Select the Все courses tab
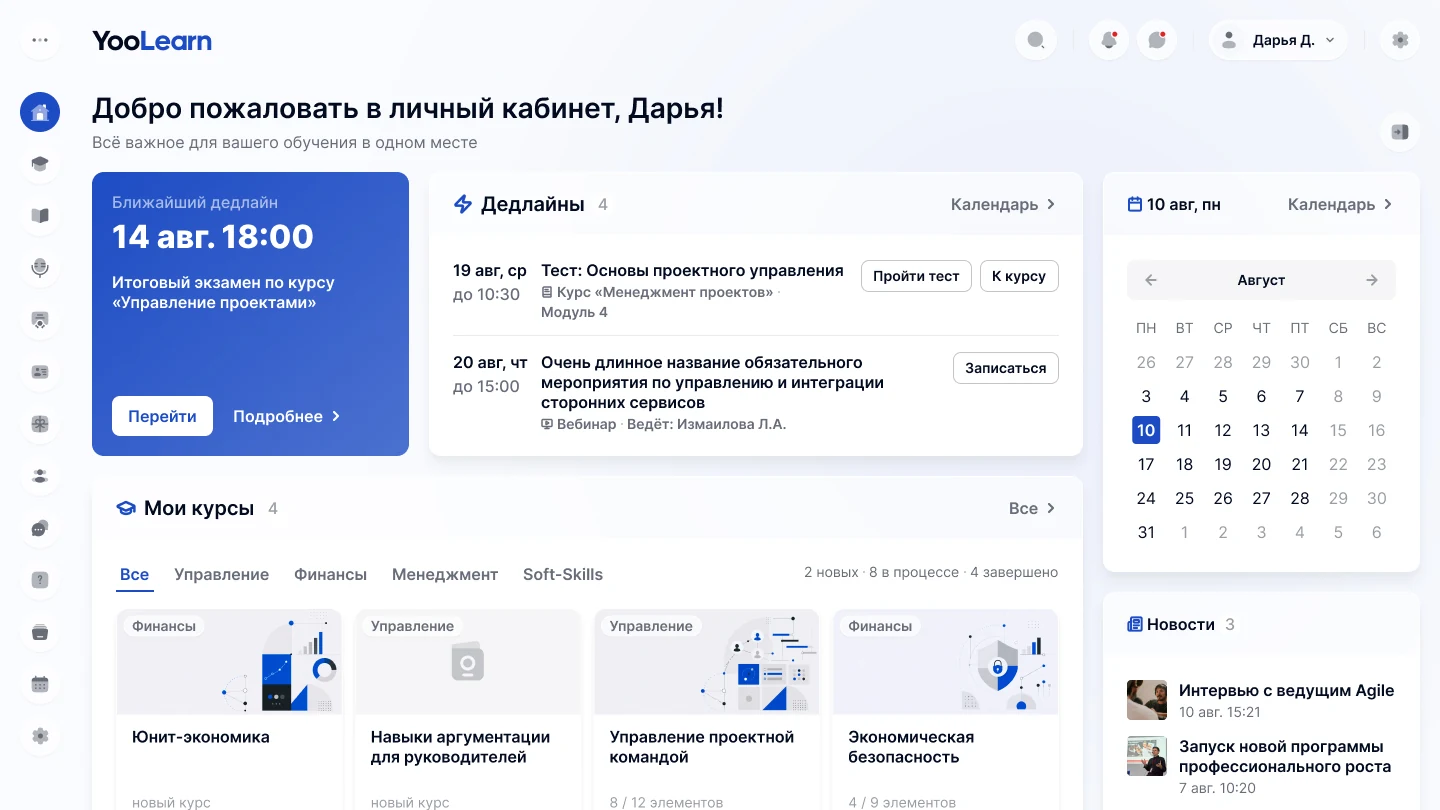The width and height of the screenshot is (1440, 810). point(134,574)
